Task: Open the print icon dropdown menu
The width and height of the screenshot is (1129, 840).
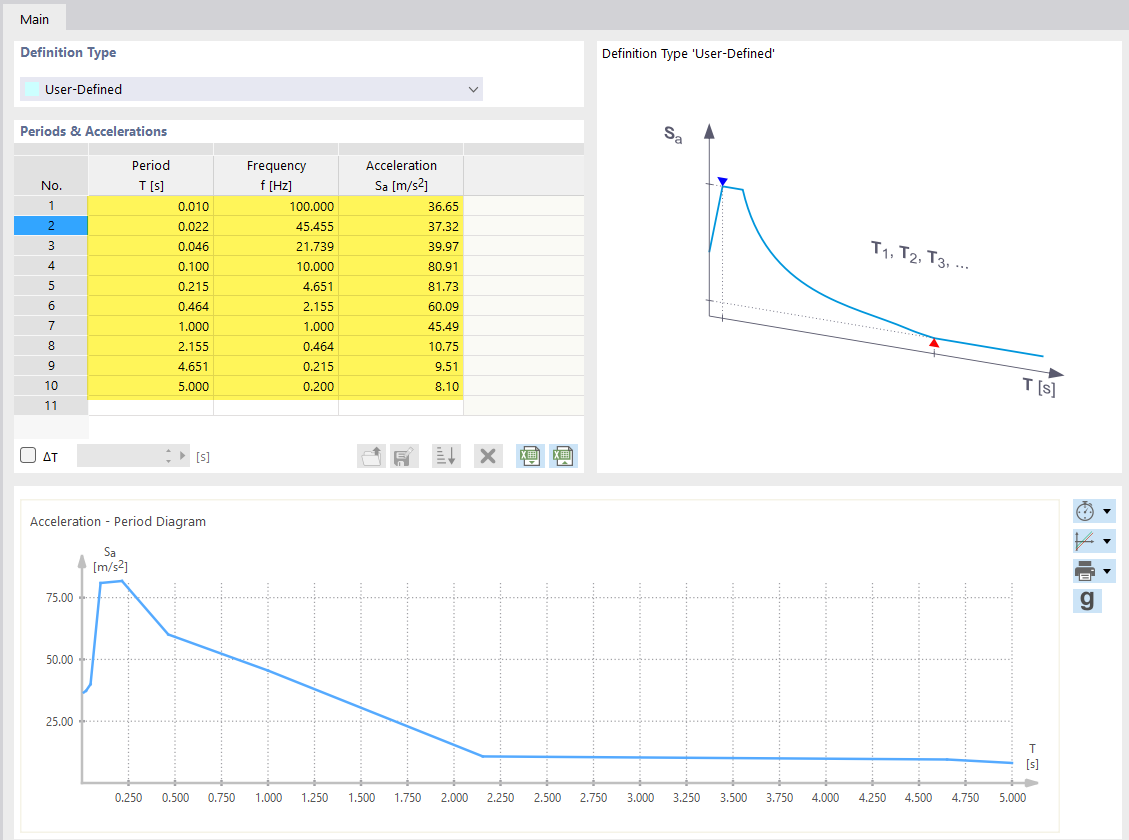Action: click(1108, 570)
